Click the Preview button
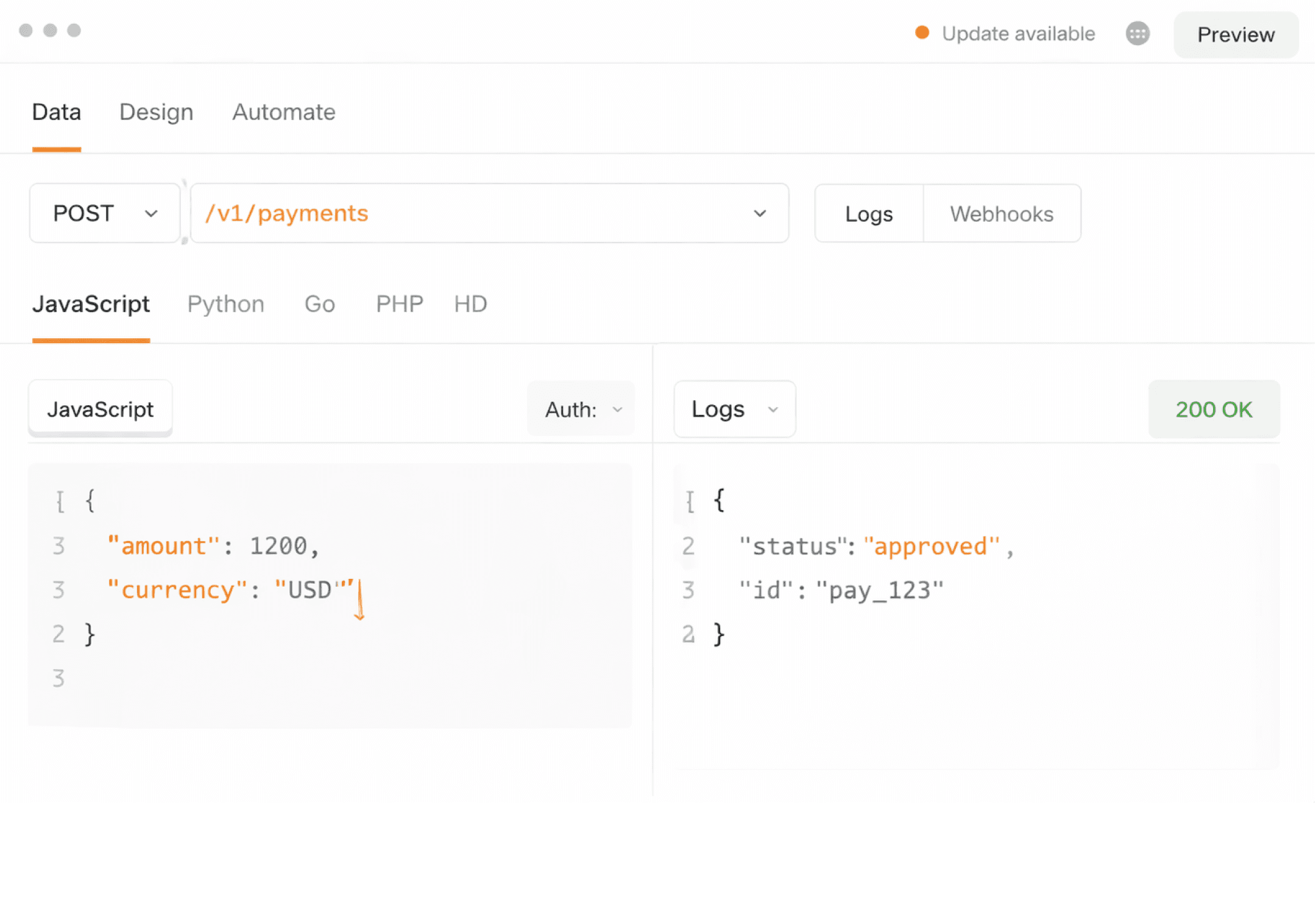Image resolution: width=1316 pixels, height=914 pixels. (1235, 35)
